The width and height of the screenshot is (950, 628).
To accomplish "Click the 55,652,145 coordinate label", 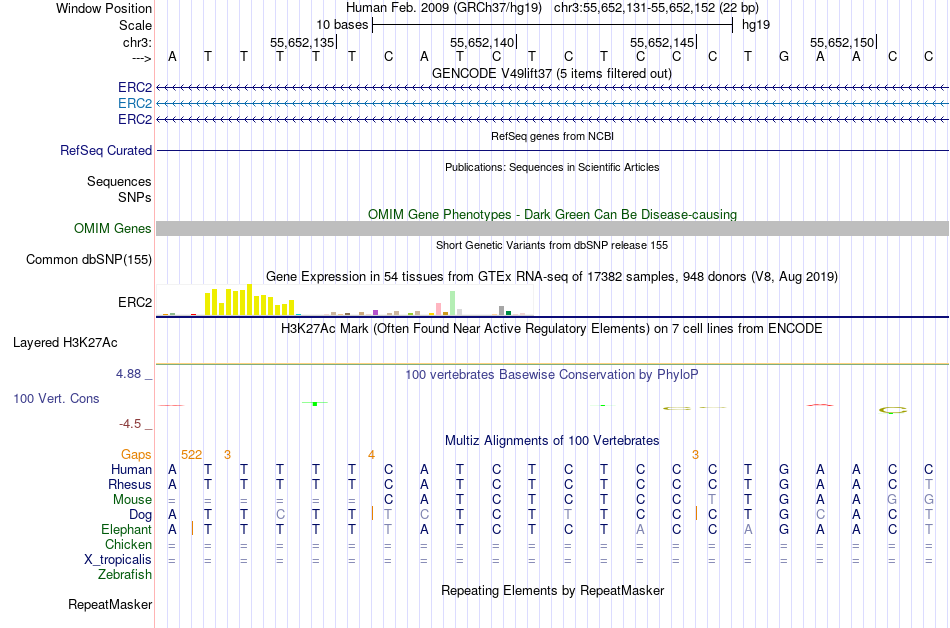I will pos(662,42).
